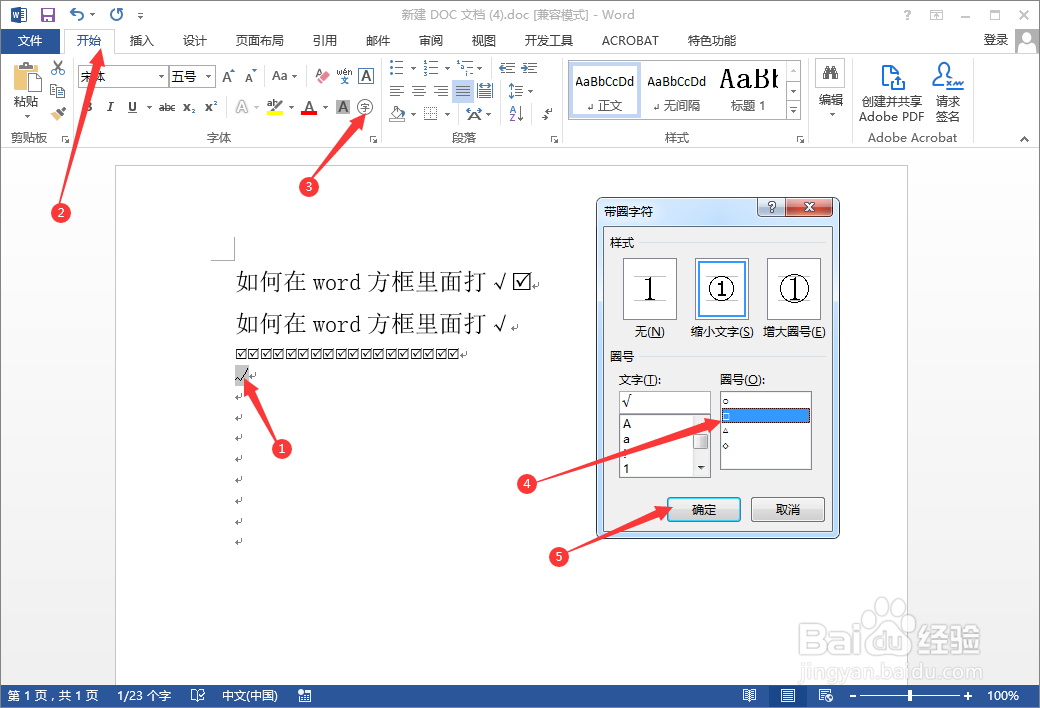This screenshot has height=708, width=1040.
Task: Click 确定 to confirm the enclosed character
Action: pyautogui.click(x=703, y=509)
